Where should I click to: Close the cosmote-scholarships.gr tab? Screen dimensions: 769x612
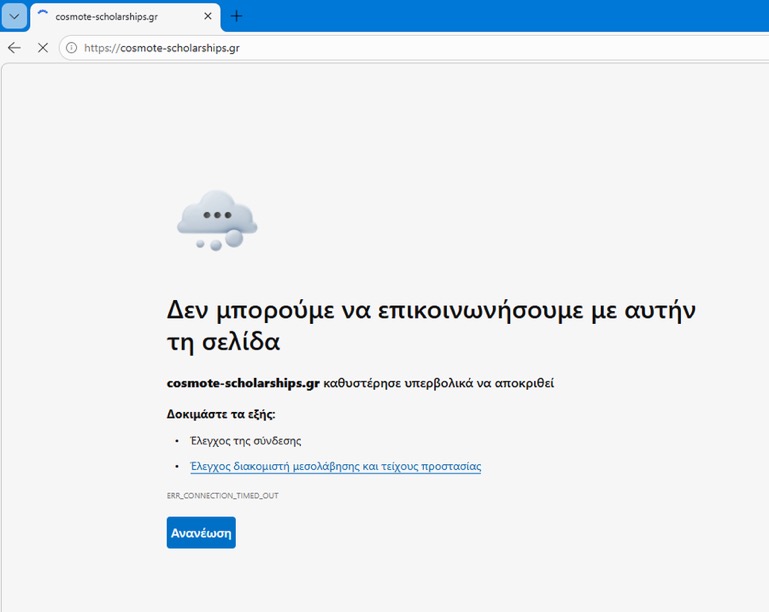(208, 16)
